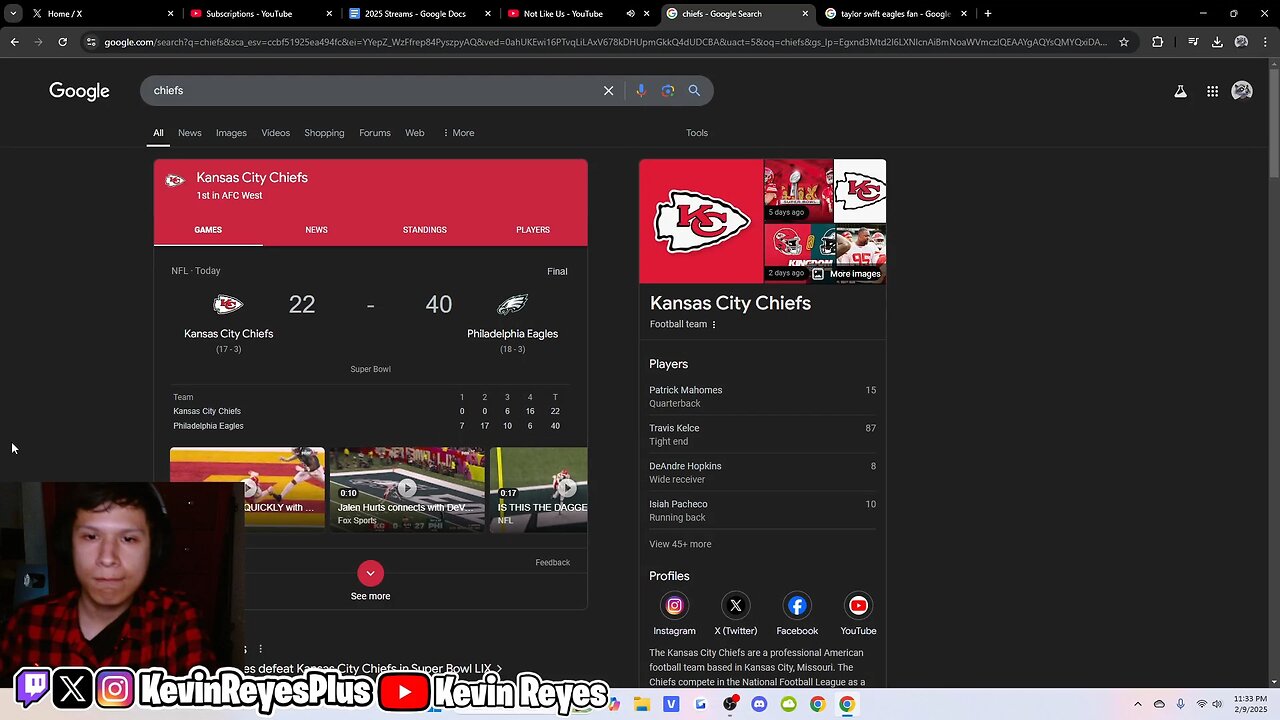Open the Tools options
This screenshot has width=1280, height=720.
(x=697, y=133)
